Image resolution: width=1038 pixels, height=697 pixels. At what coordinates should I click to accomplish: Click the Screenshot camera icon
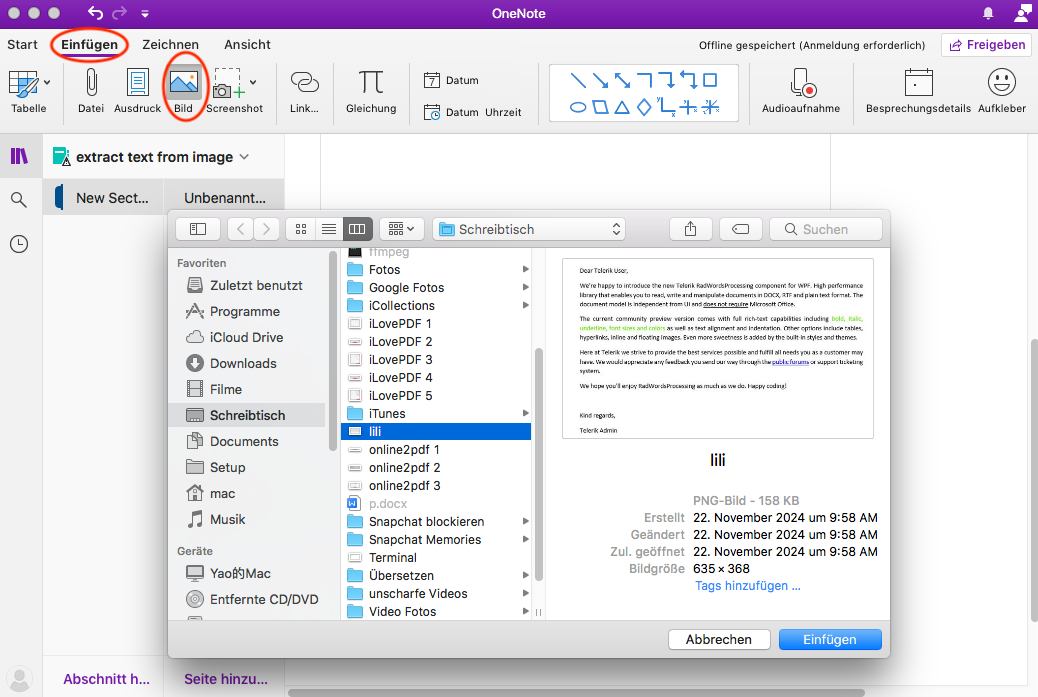(228, 83)
